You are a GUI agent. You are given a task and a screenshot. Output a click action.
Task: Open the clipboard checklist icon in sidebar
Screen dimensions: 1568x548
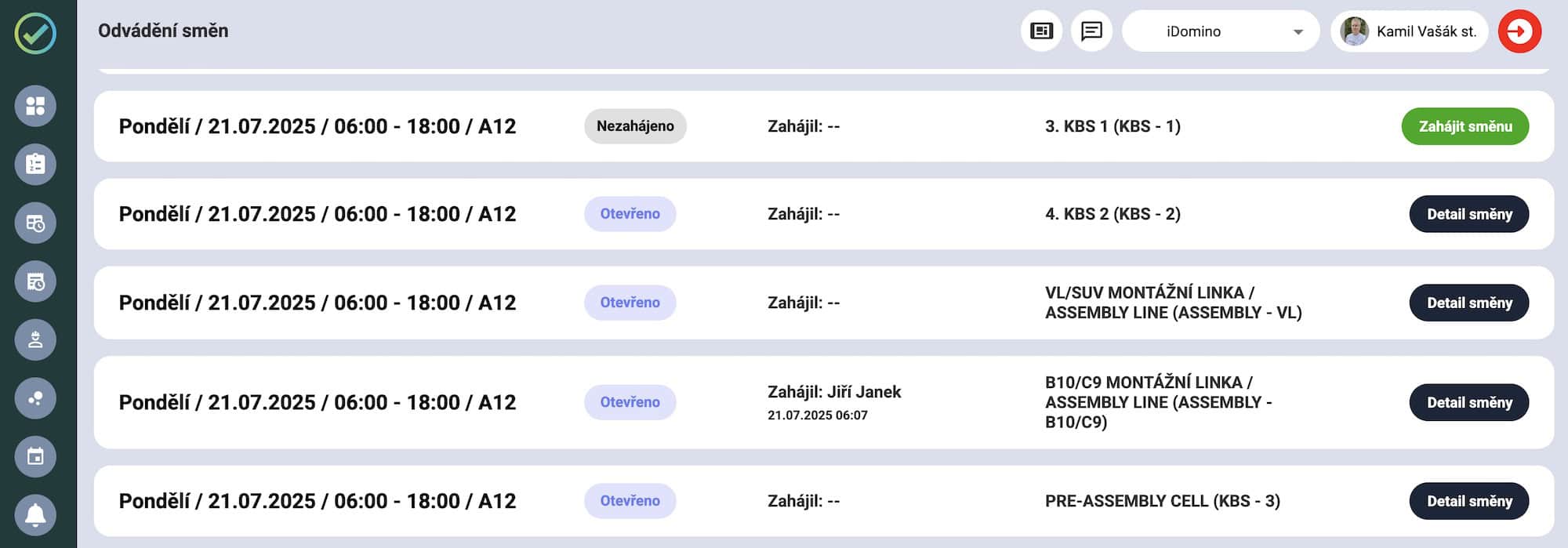click(x=35, y=164)
